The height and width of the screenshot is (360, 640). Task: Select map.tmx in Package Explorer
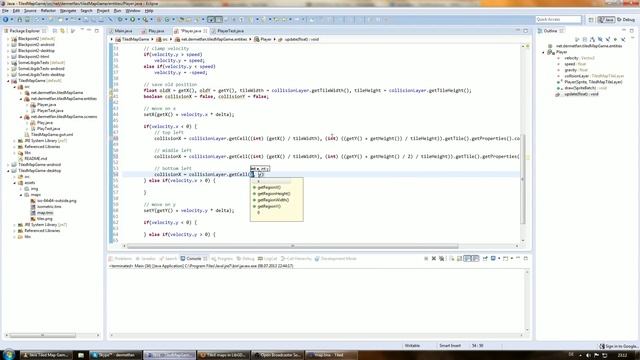[x=45, y=213]
